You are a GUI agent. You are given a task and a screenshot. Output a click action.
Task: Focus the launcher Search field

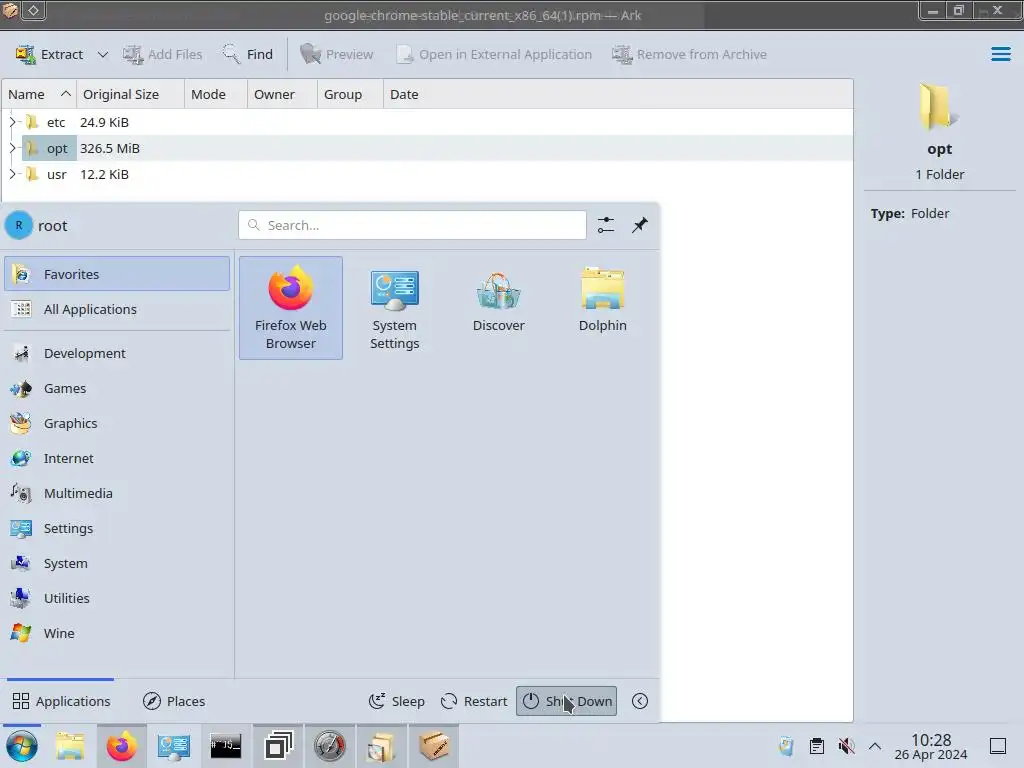click(x=412, y=225)
